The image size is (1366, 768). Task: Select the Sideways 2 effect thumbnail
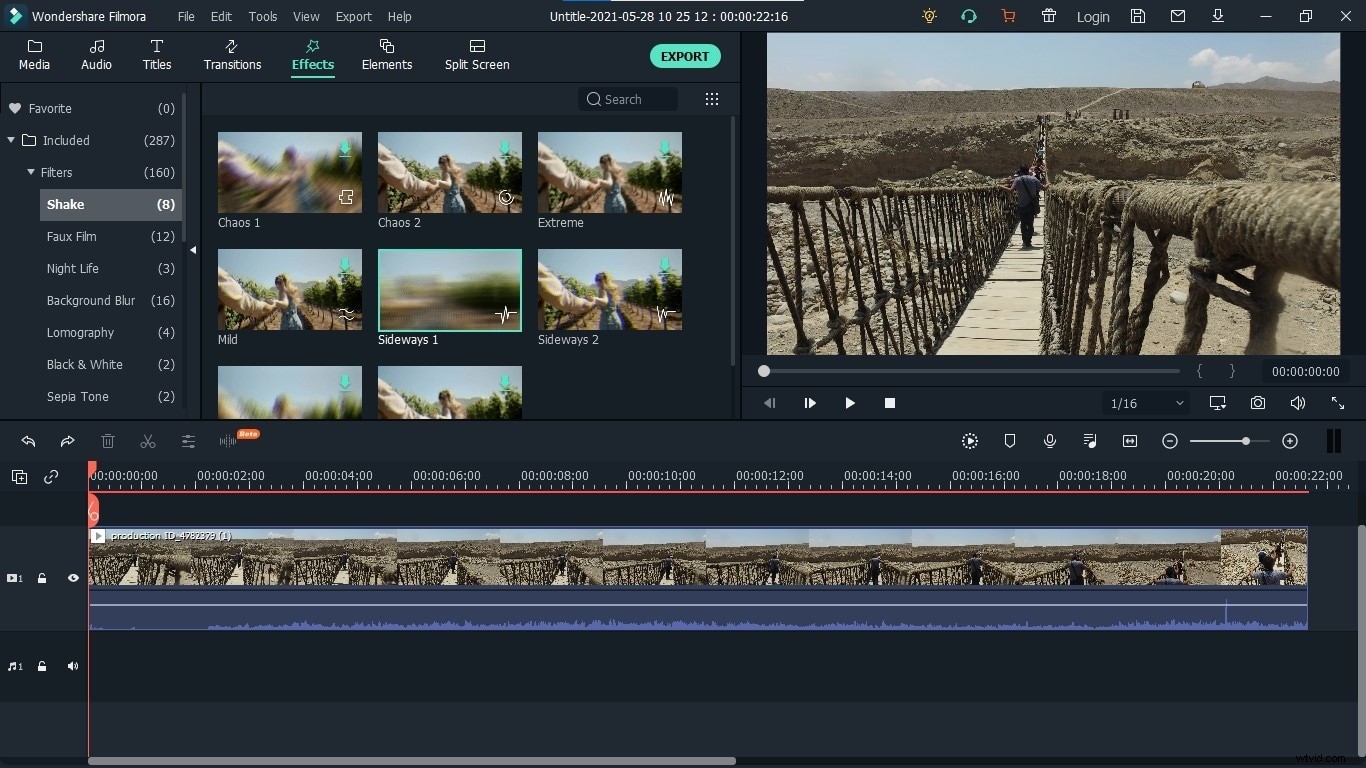(x=609, y=290)
